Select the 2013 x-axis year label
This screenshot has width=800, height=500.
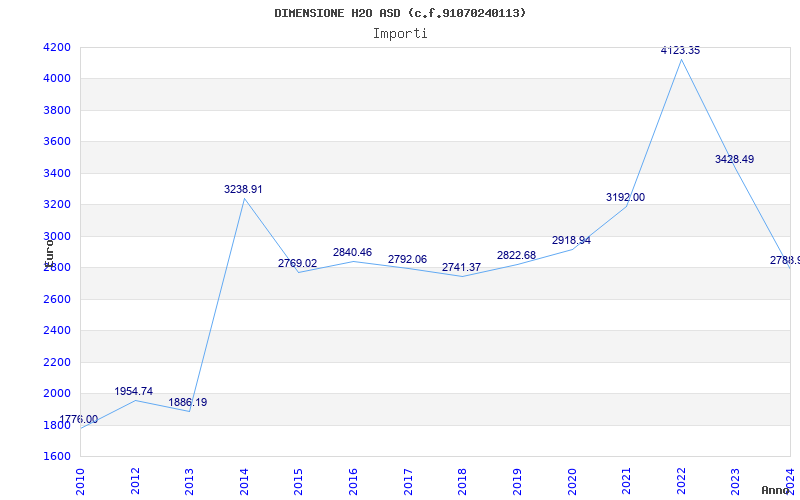[x=189, y=481]
